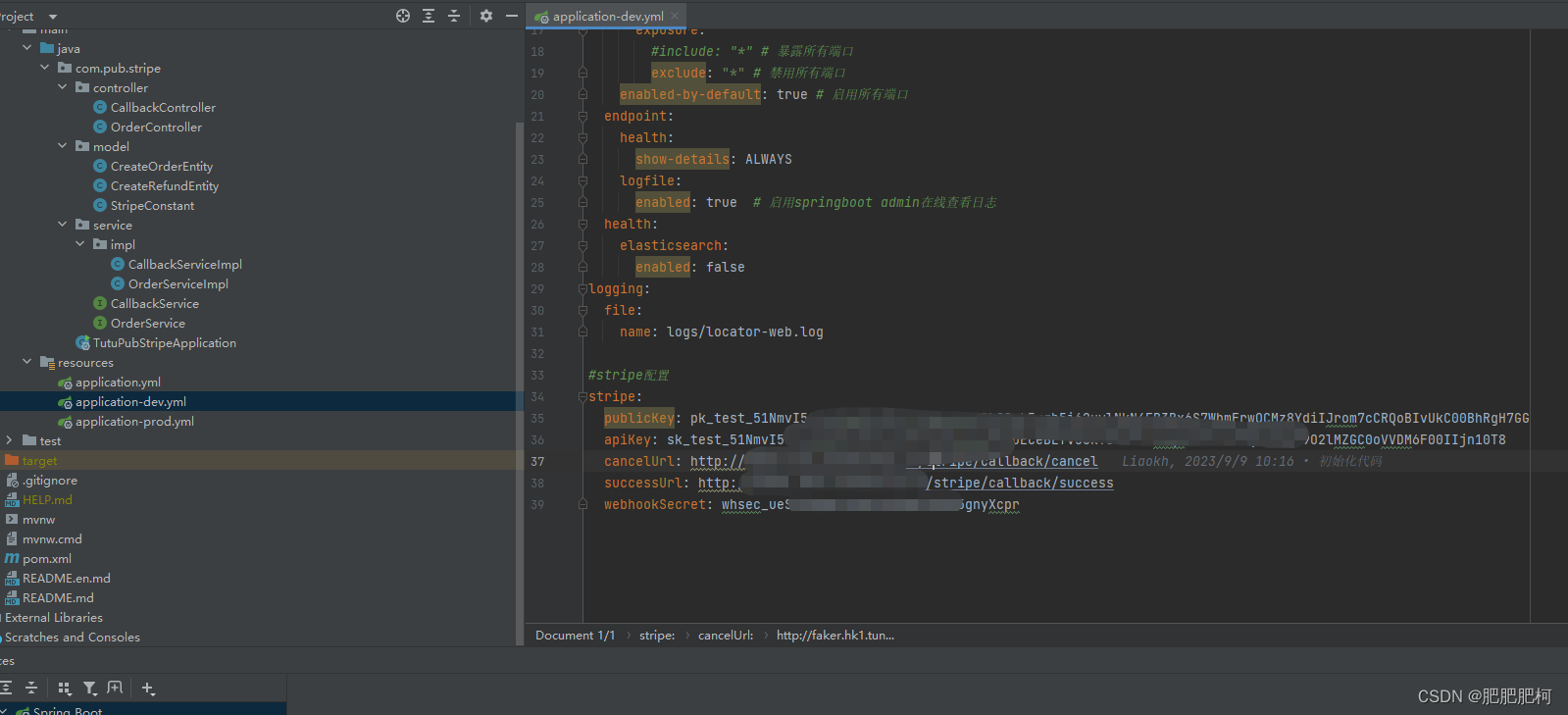The width and height of the screenshot is (1568, 715).
Task: Open HELP.md file
Action: 47,499
